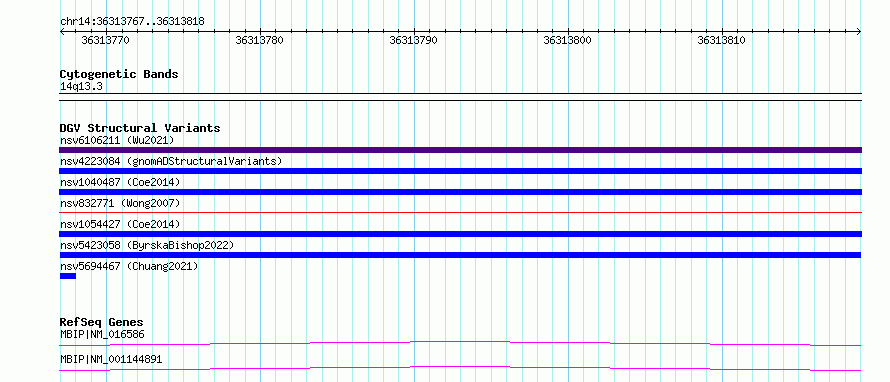Screen dimensions: 890x382
Task: Click ruler tick label 36313790
Action: pyautogui.click(x=413, y=40)
